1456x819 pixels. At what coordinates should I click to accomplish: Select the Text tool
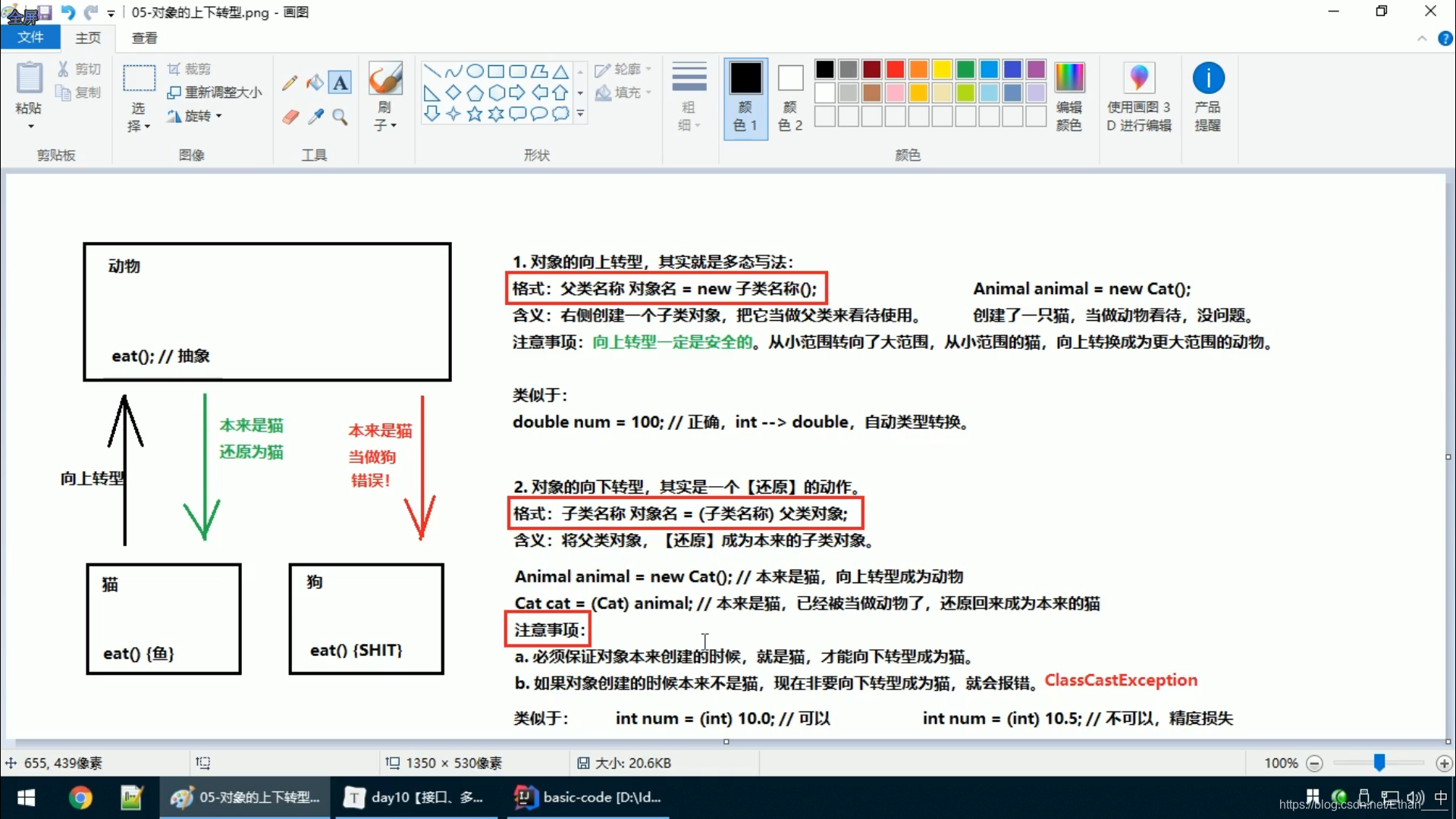(340, 82)
